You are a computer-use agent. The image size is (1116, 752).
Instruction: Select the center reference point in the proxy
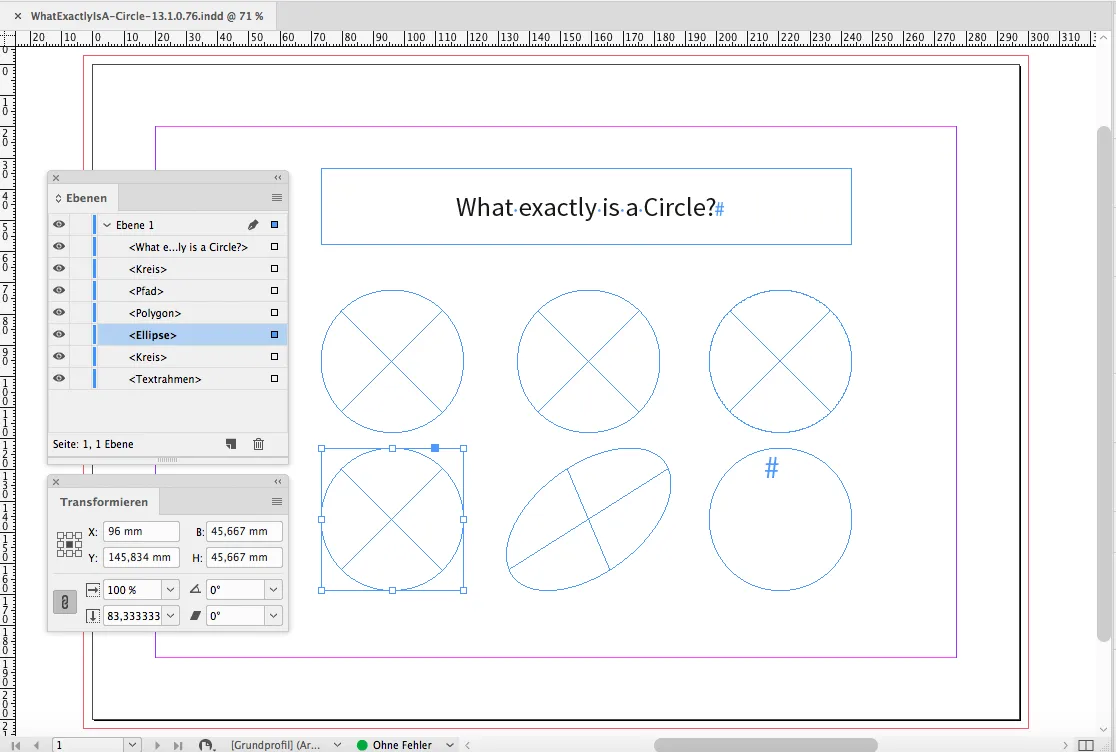pyautogui.click(x=69, y=544)
